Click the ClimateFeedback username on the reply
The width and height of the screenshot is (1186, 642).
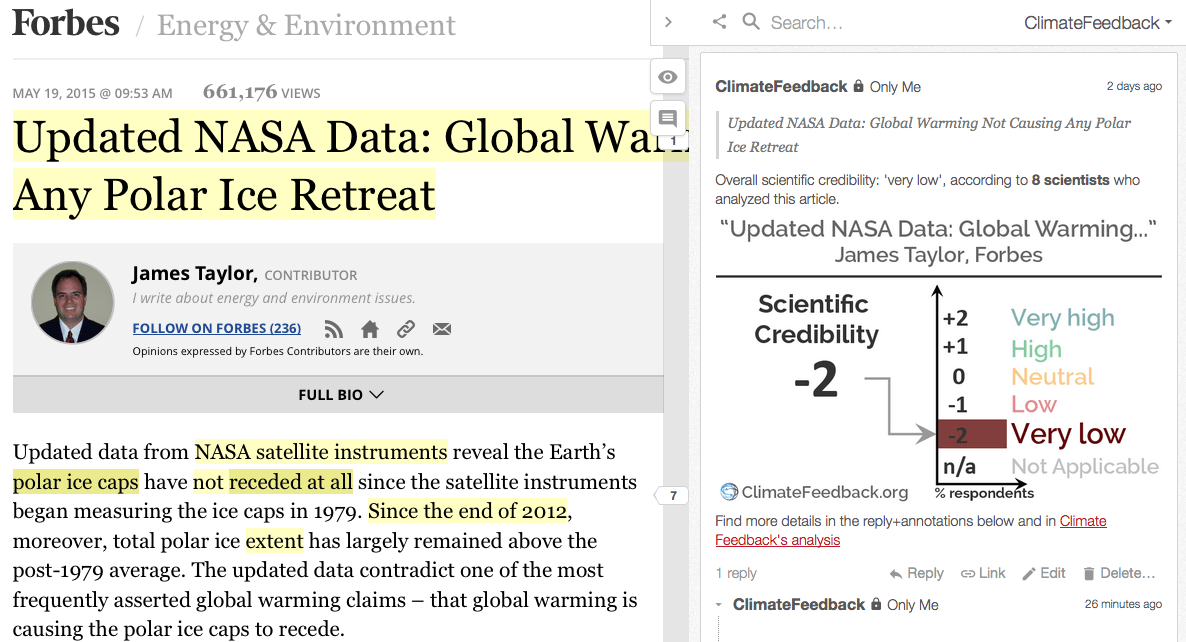(x=799, y=605)
